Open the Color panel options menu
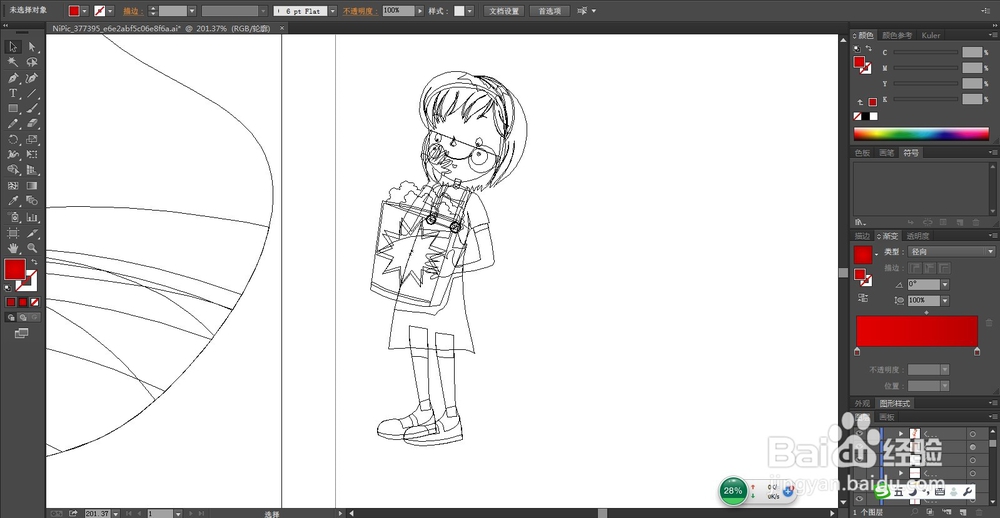 [992, 36]
